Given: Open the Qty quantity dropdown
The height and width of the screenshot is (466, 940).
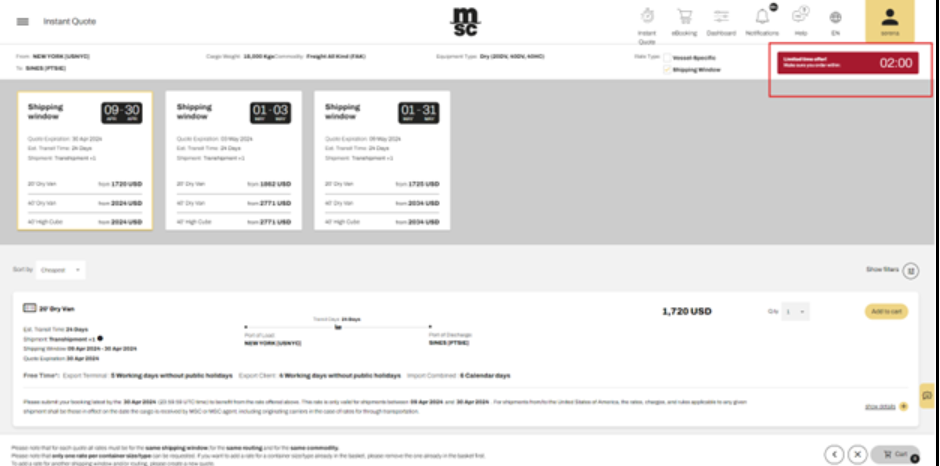Looking at the screenshot, I should 796,311.
